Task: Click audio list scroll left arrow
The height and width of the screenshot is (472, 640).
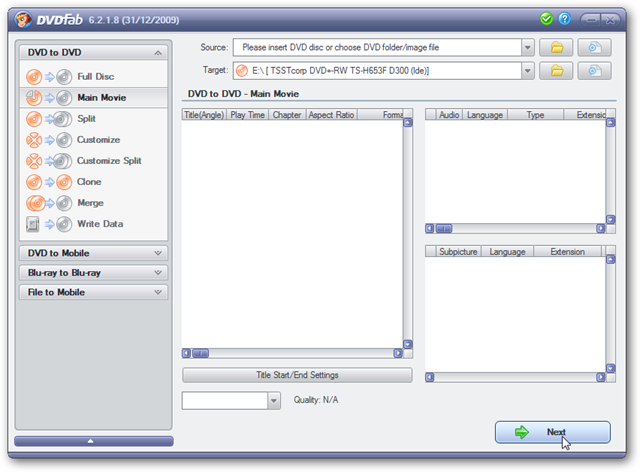Action: tap(430, 228)
